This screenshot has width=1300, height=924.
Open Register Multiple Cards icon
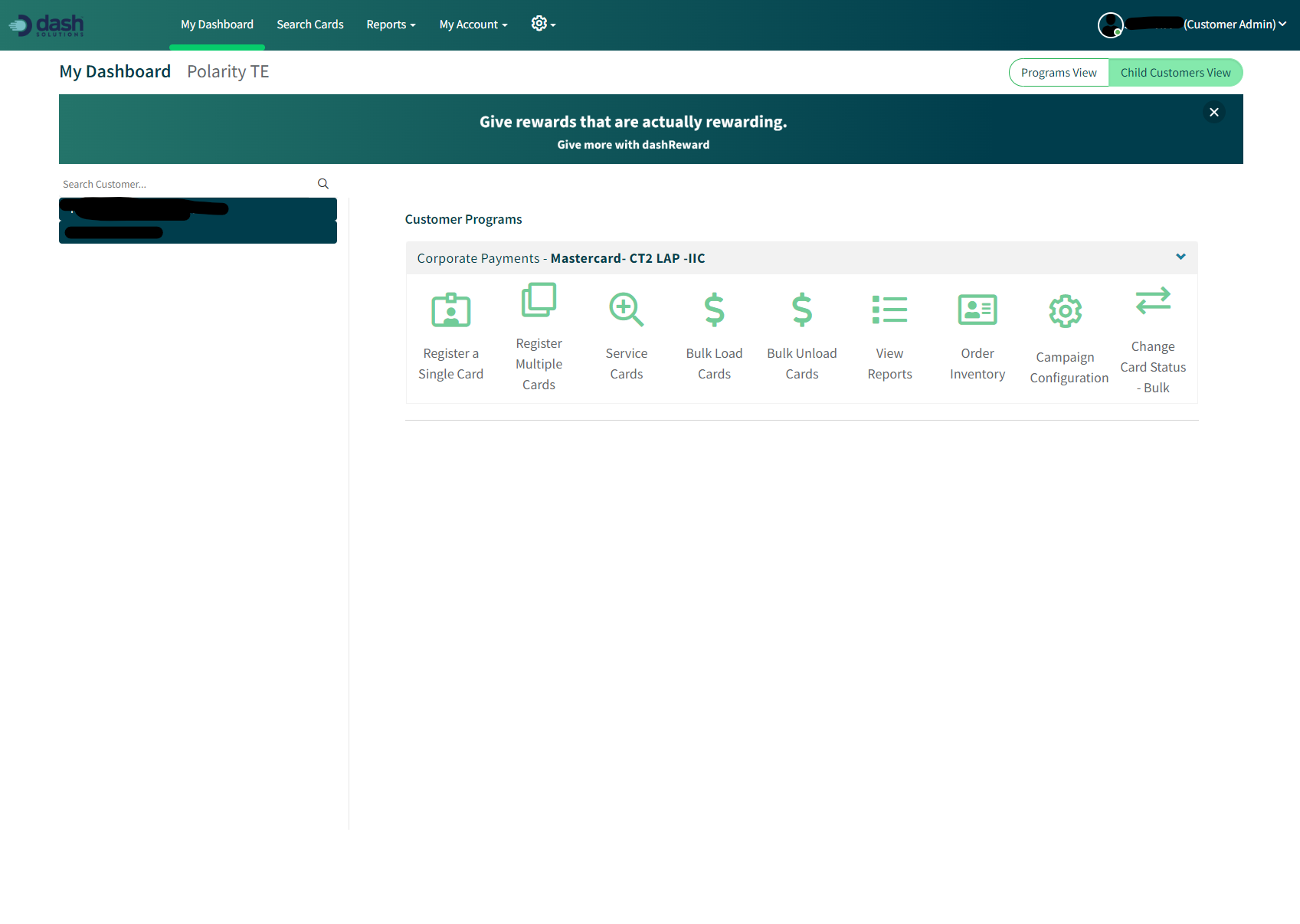[x=539, y=300]
